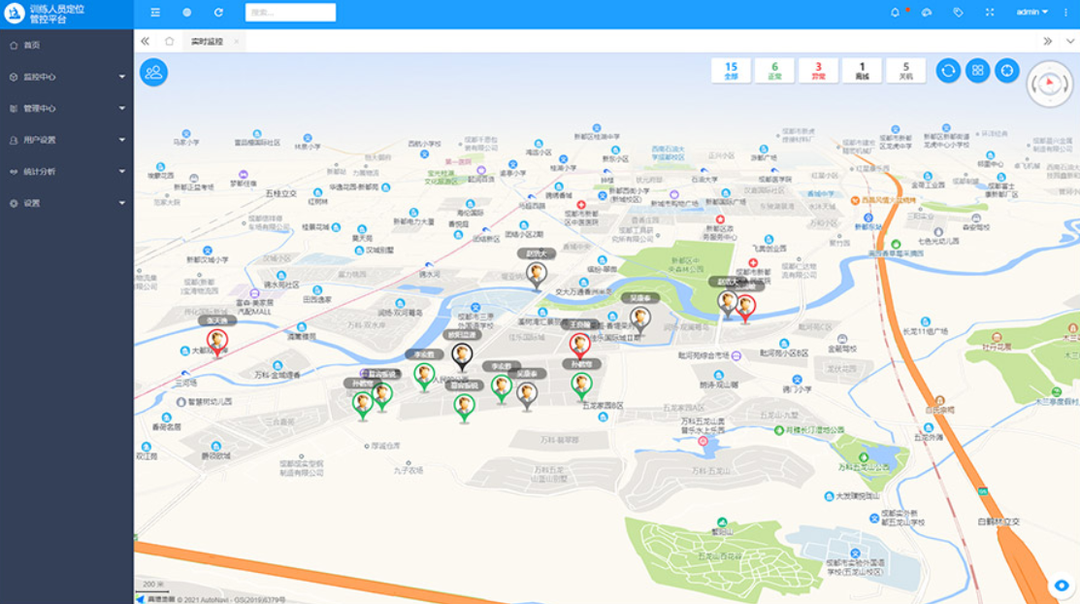Viewport: 1080px width, 604px height.
Task: Click the round crosshair locate button
Action: (x=1007, y=70)
